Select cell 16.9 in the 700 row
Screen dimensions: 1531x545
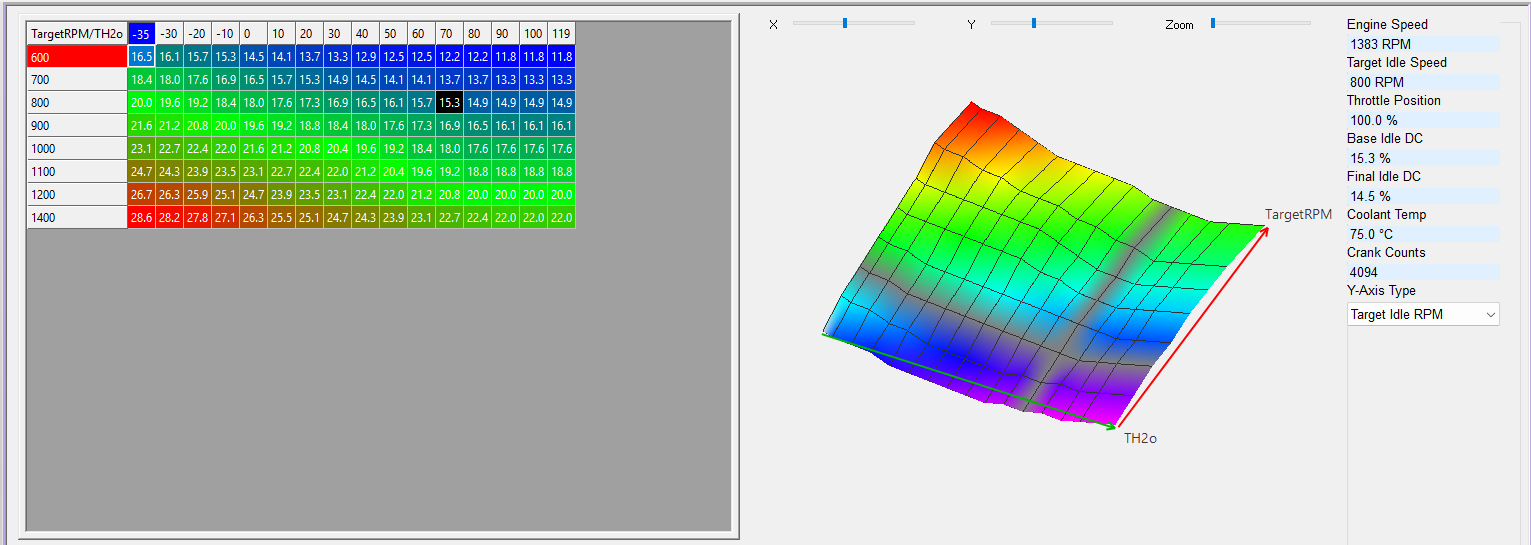click(x=225, y=79)
